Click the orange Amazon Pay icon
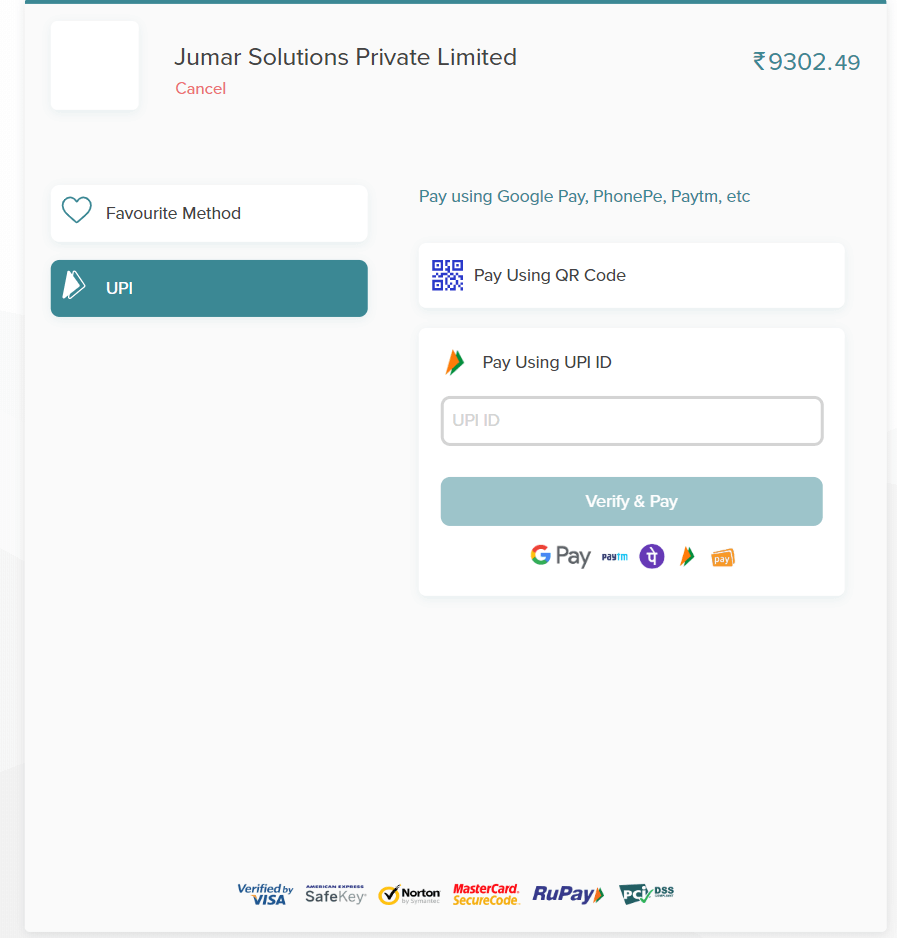897x938 pixels. click(723, 558)
